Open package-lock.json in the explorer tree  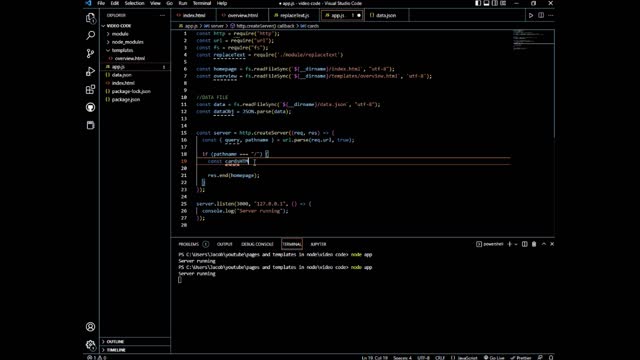coord(135,91)
